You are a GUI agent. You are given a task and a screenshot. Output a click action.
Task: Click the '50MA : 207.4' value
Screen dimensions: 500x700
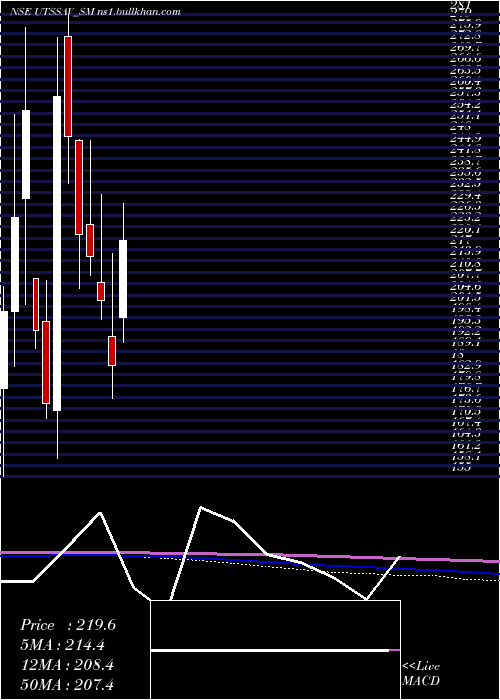(x=67, y=684)
